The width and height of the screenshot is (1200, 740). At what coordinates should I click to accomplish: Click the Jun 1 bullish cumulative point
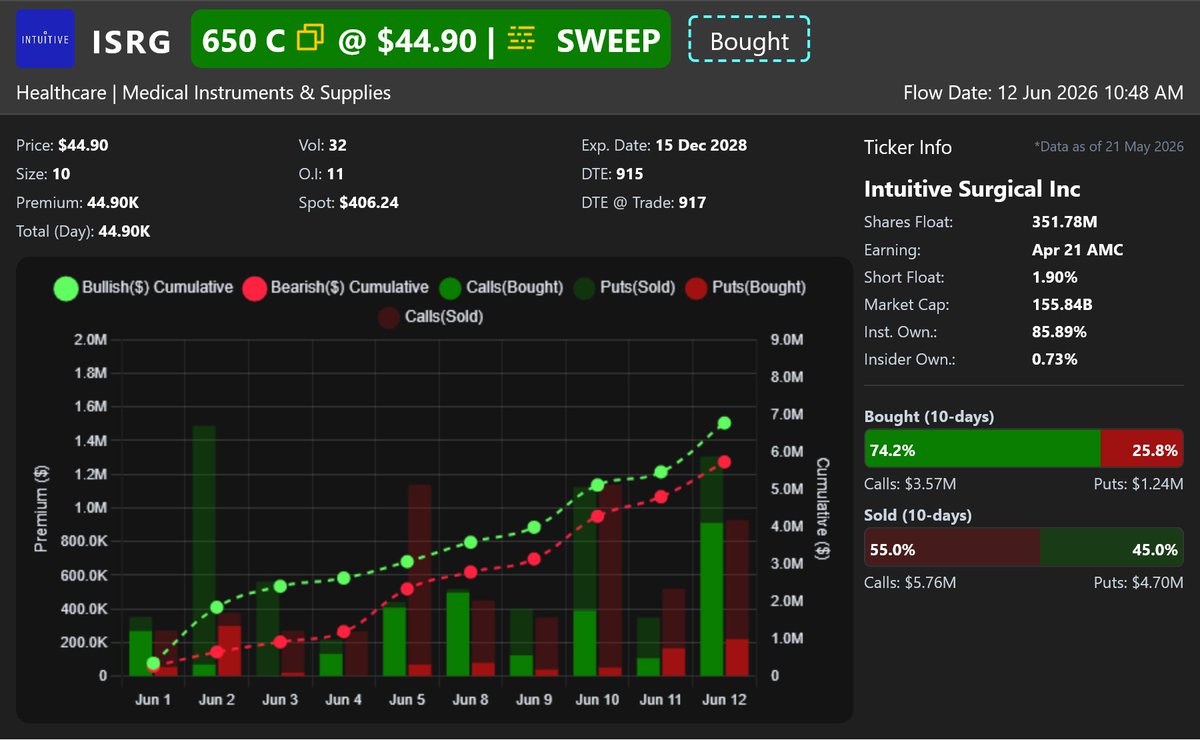(x=153, y=663)
